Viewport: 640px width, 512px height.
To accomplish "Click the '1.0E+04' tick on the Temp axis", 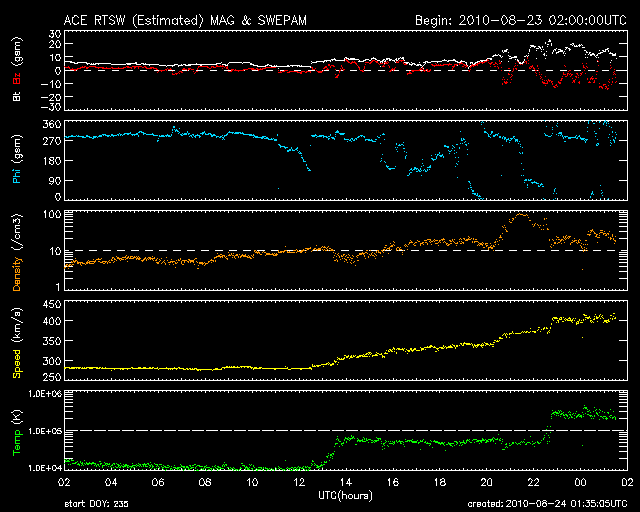I will click(x=45, y=468).
